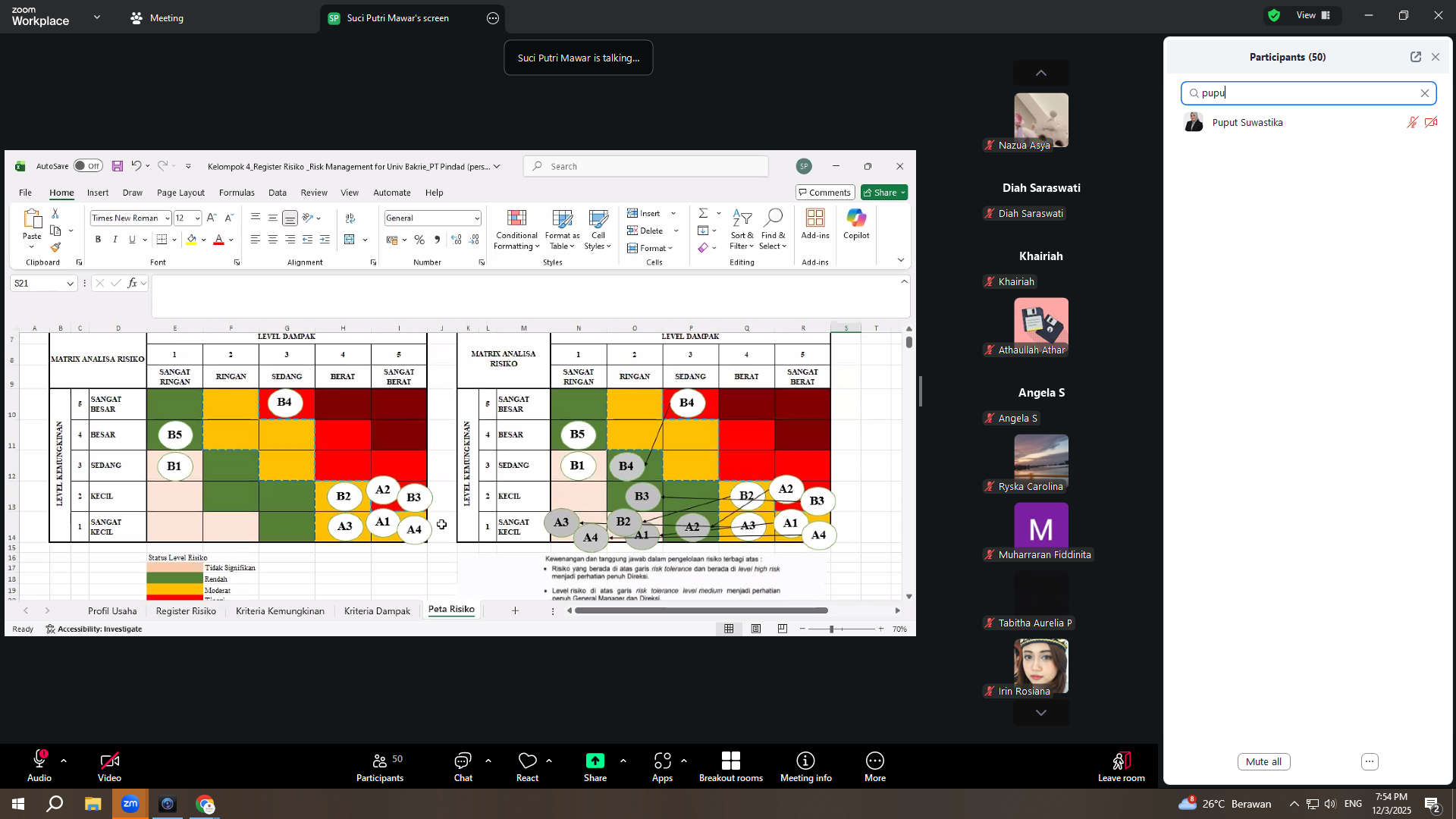Open Conditional Formatting

click(516, 229)
